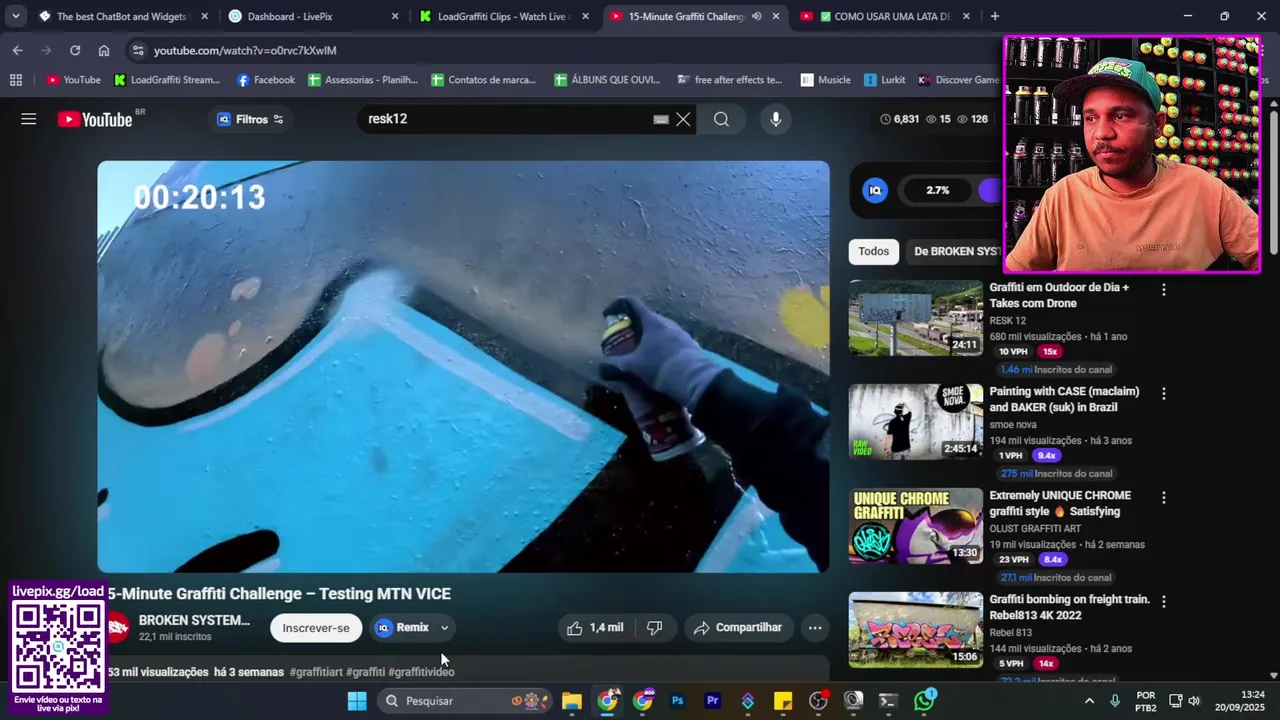
Task: Reload the page
Action: click(75, 50)
